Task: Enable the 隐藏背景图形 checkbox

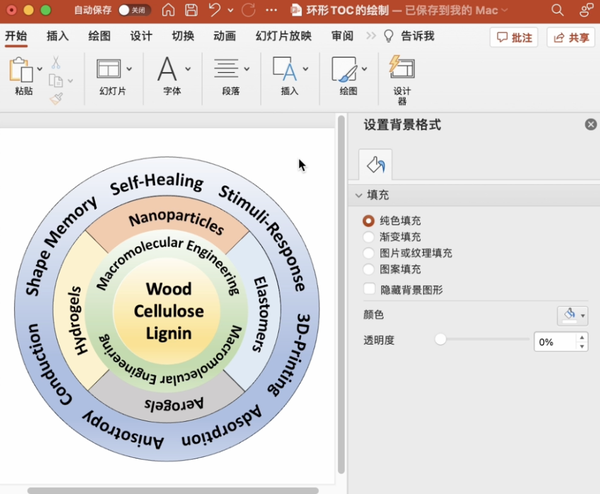Action: point(369,289)
